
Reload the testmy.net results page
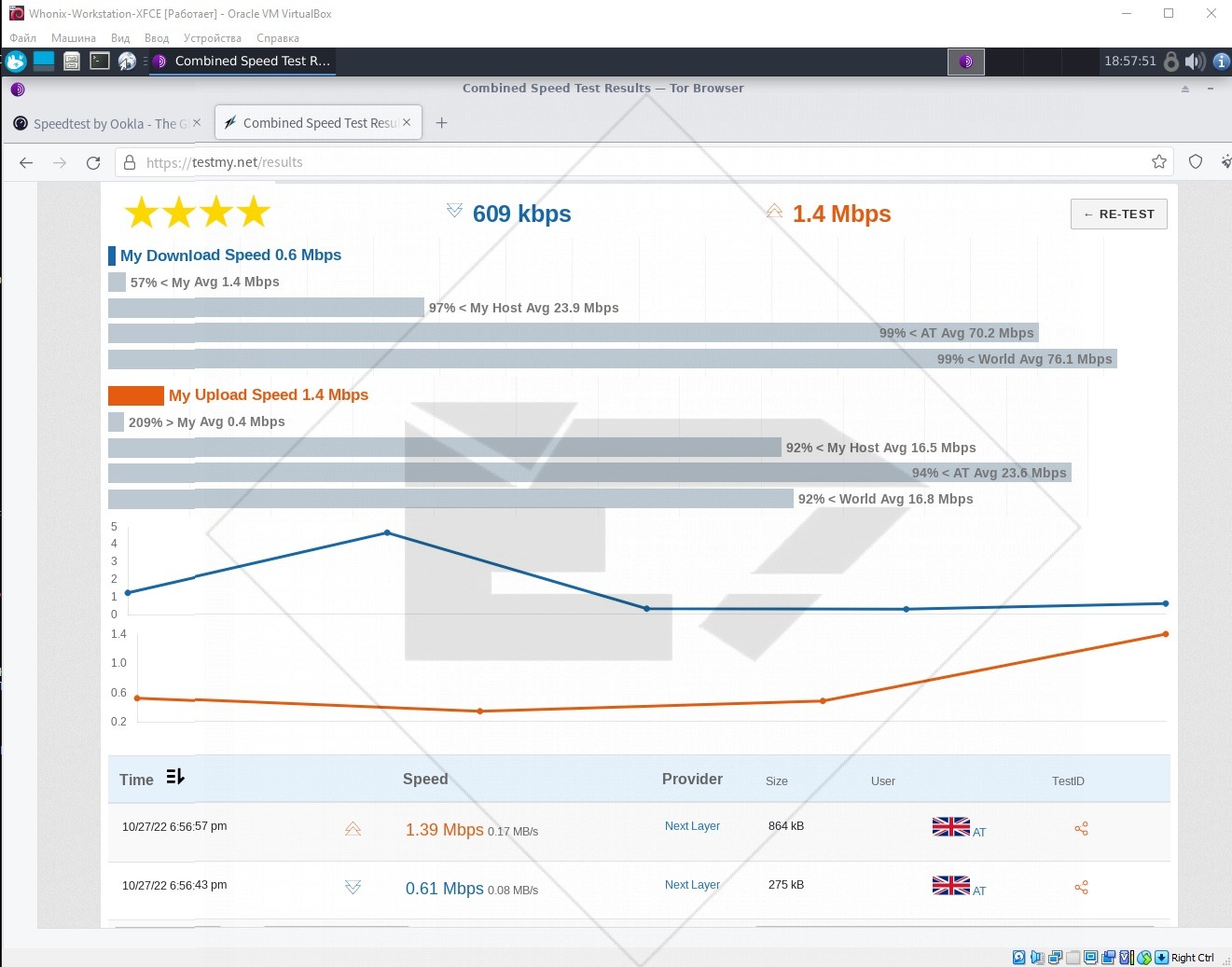[x=93, y=162]
